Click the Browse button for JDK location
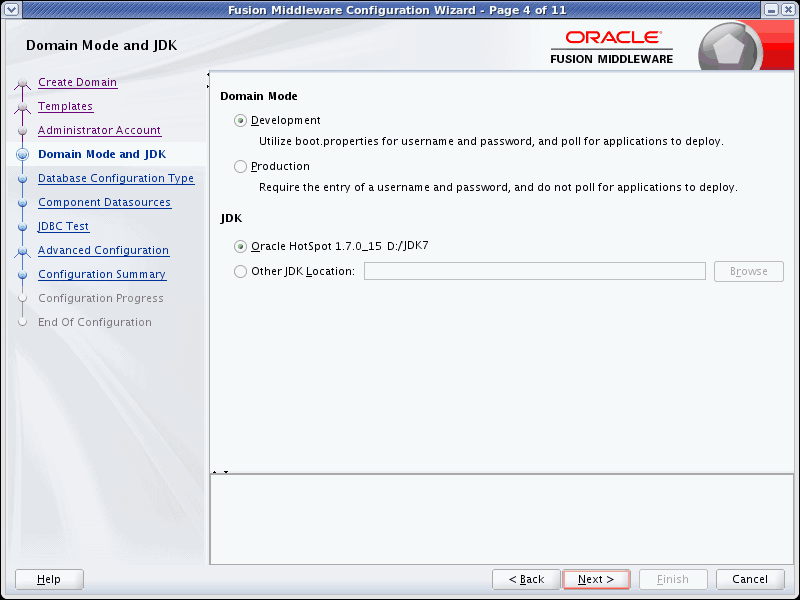Viewport: 800px width, 600px height. point(748,271)
